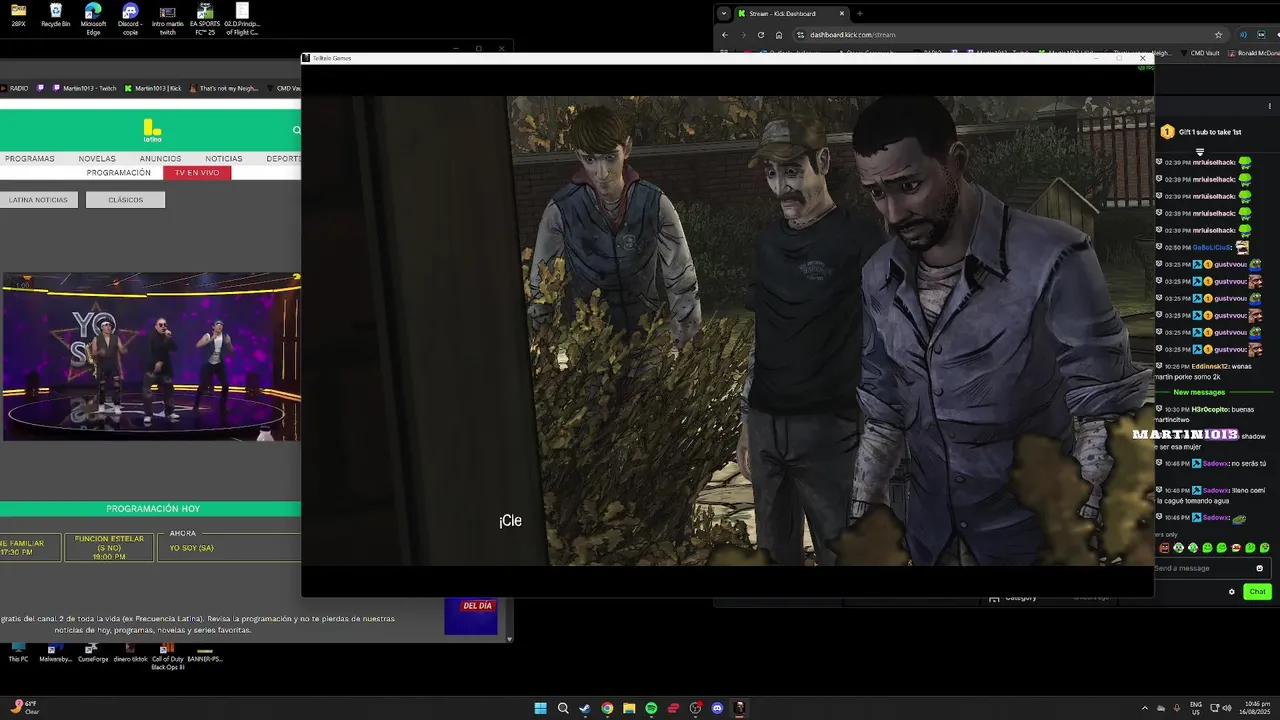Click the H3r0copito username in chat
1280x720 pixels.
tap(1209, 409)
